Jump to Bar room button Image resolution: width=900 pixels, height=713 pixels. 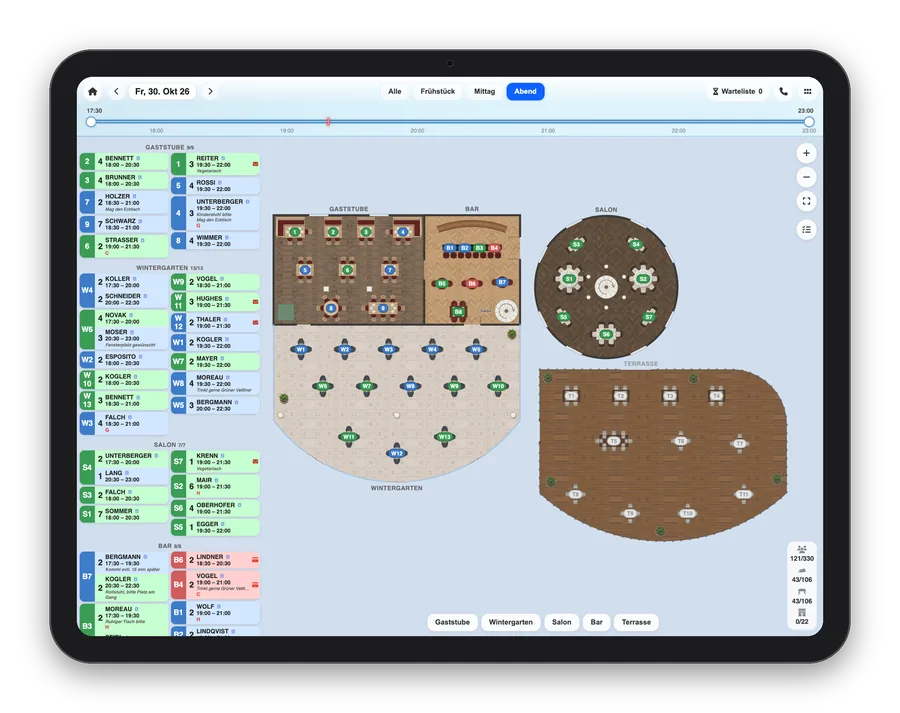click(596, 622)
